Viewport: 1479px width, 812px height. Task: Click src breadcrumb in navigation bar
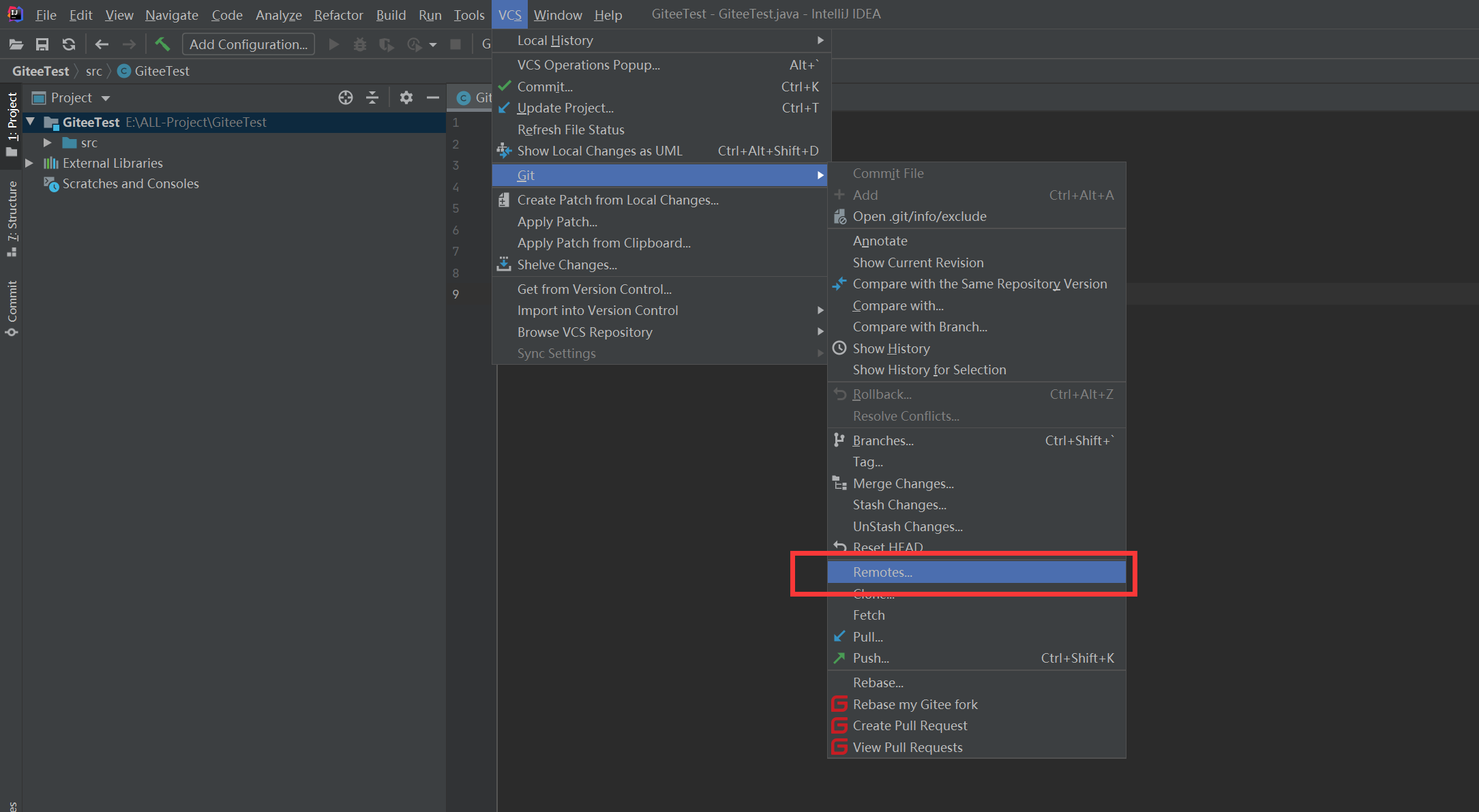pos(94,71)
